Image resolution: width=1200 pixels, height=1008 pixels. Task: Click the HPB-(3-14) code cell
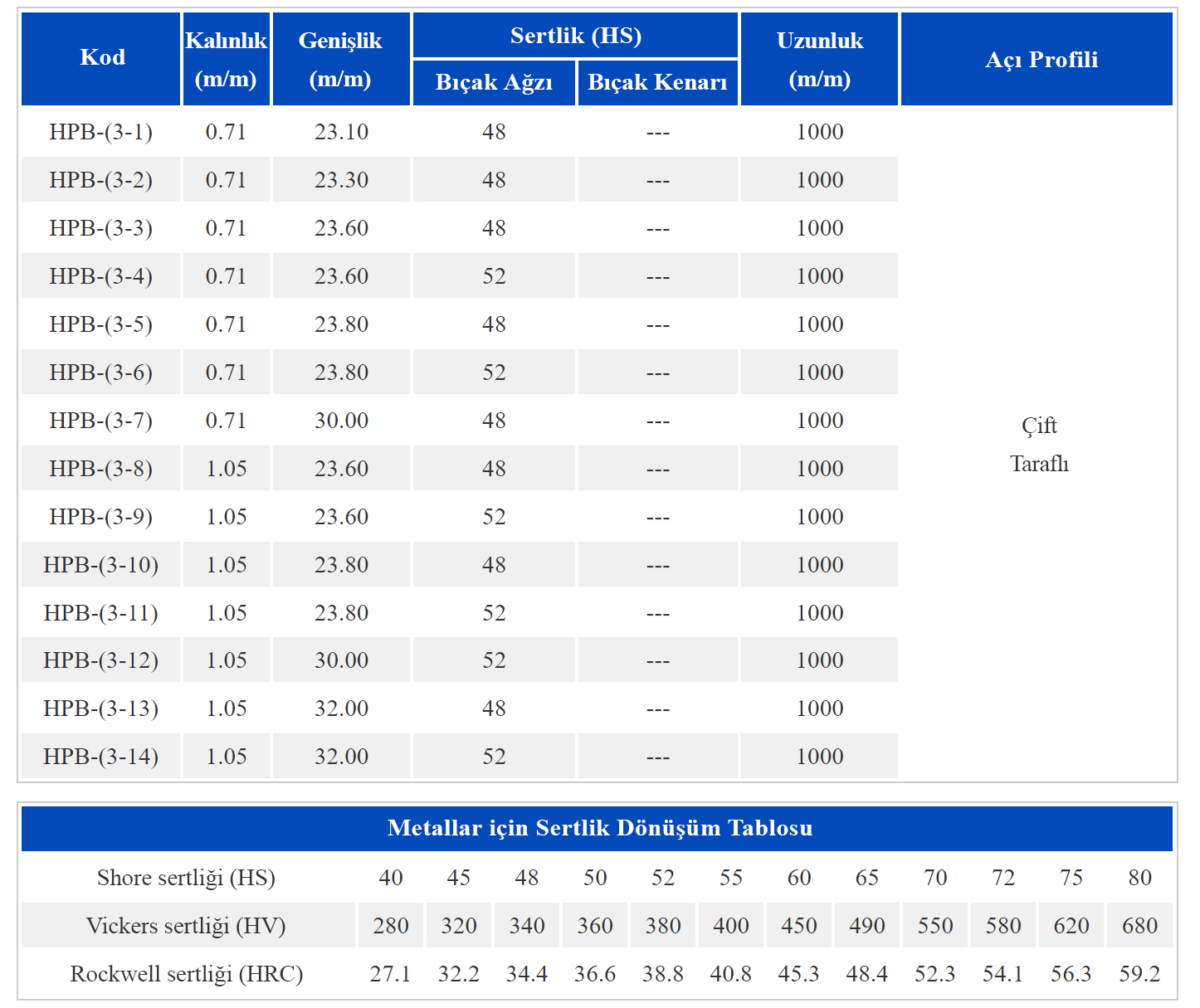[x=101, y=757]
